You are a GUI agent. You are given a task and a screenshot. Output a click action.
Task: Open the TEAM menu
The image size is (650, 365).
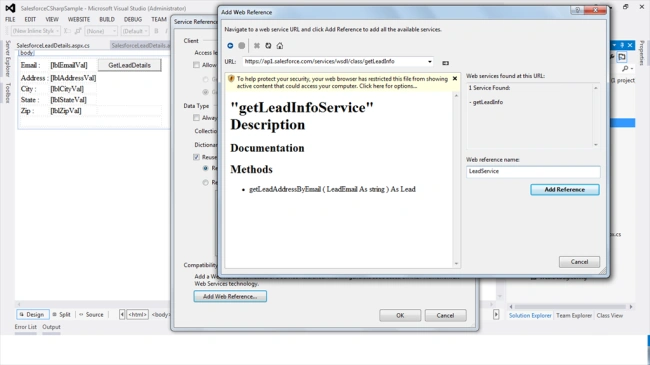click(x=158, y=19)
